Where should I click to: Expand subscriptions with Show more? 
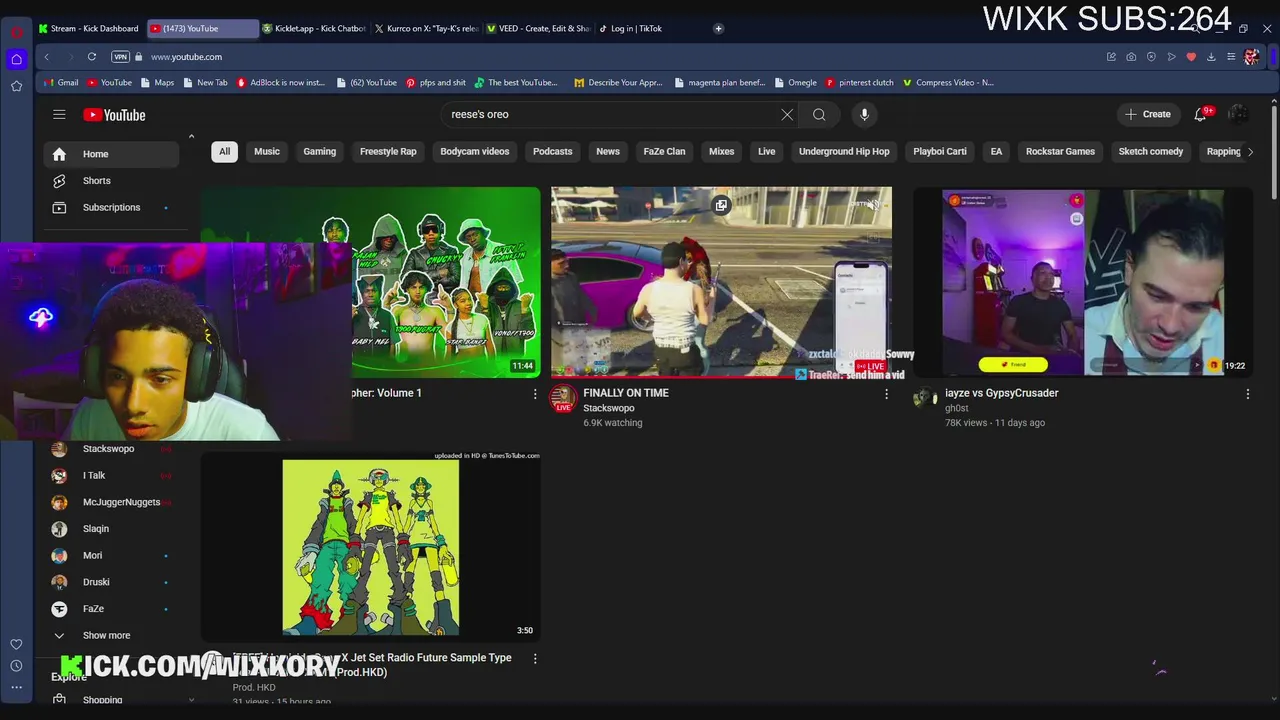click(x=112, y=636)
